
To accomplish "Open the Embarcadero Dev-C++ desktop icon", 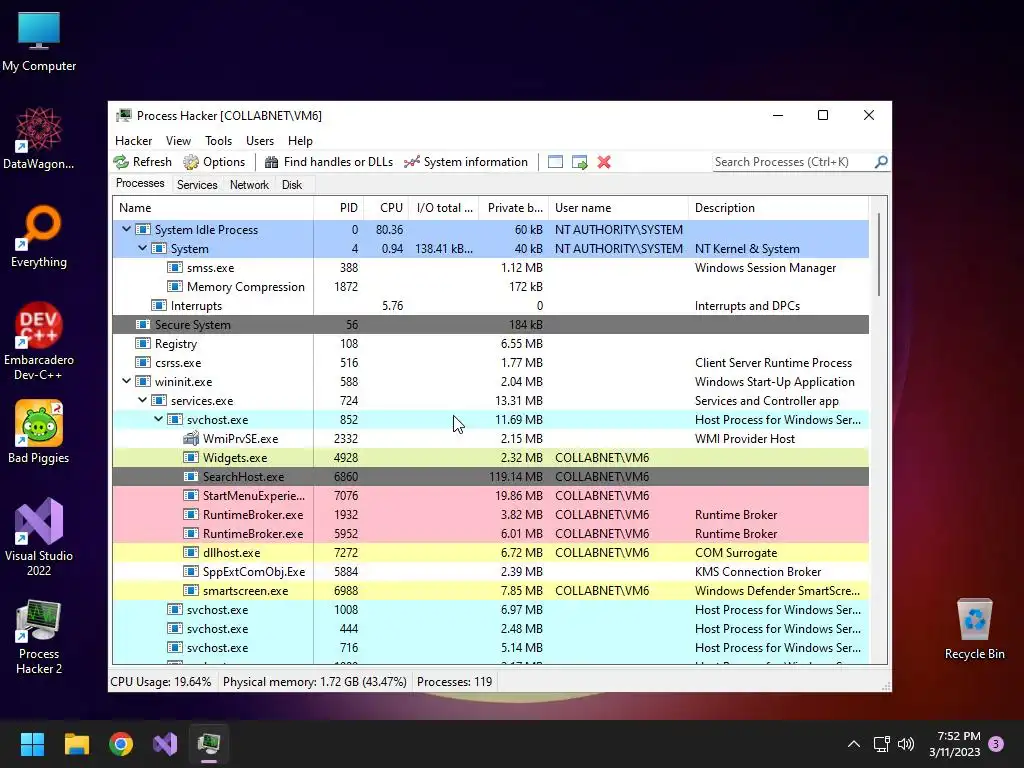I will (x=39, y=340).
